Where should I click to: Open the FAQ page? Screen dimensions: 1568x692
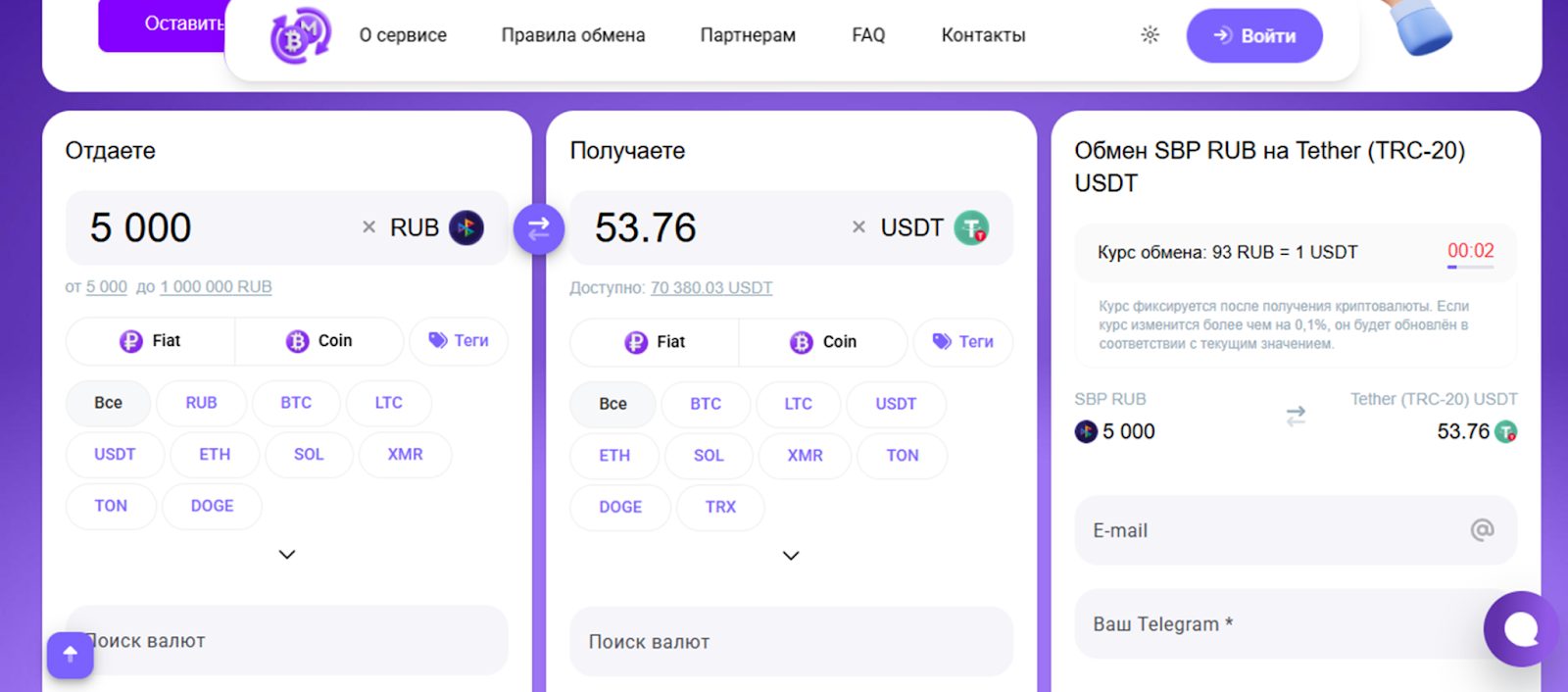pos(867,35)
